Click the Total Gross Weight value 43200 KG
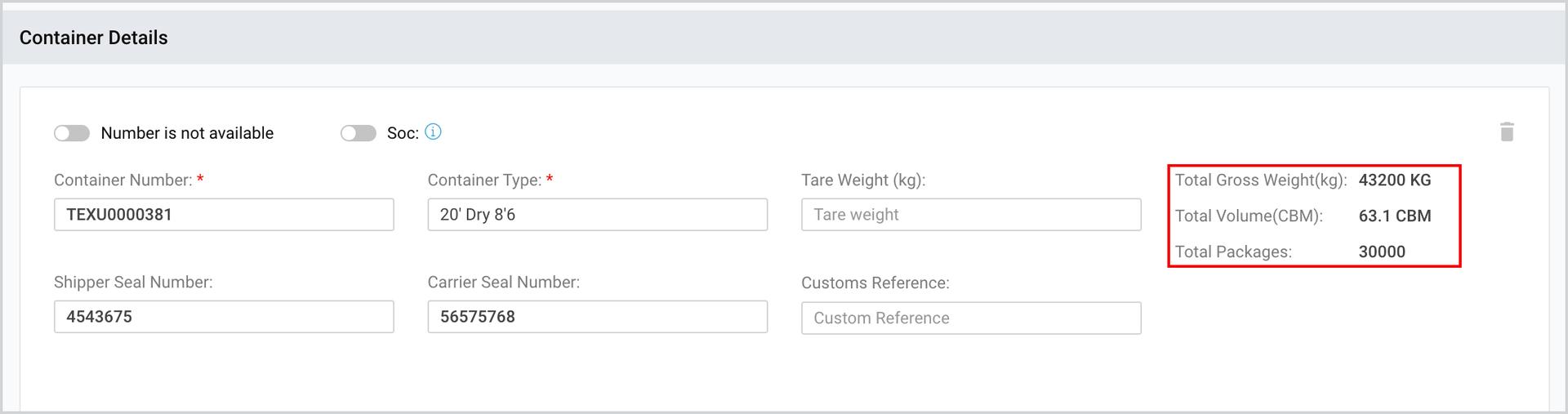This screenshot has height=414, width=1568. (1395, 180)
